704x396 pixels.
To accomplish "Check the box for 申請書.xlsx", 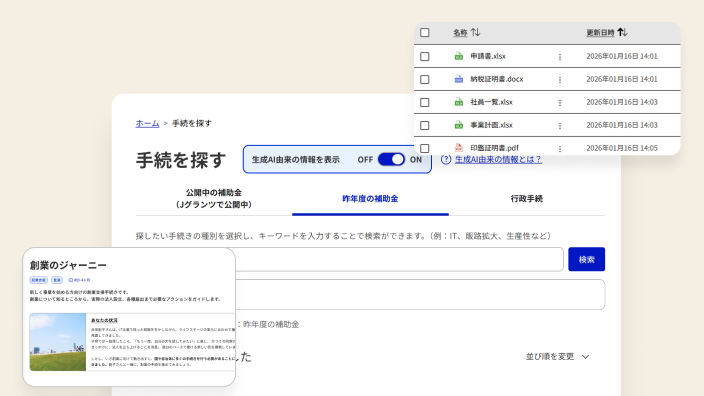I will click(424, 57).
